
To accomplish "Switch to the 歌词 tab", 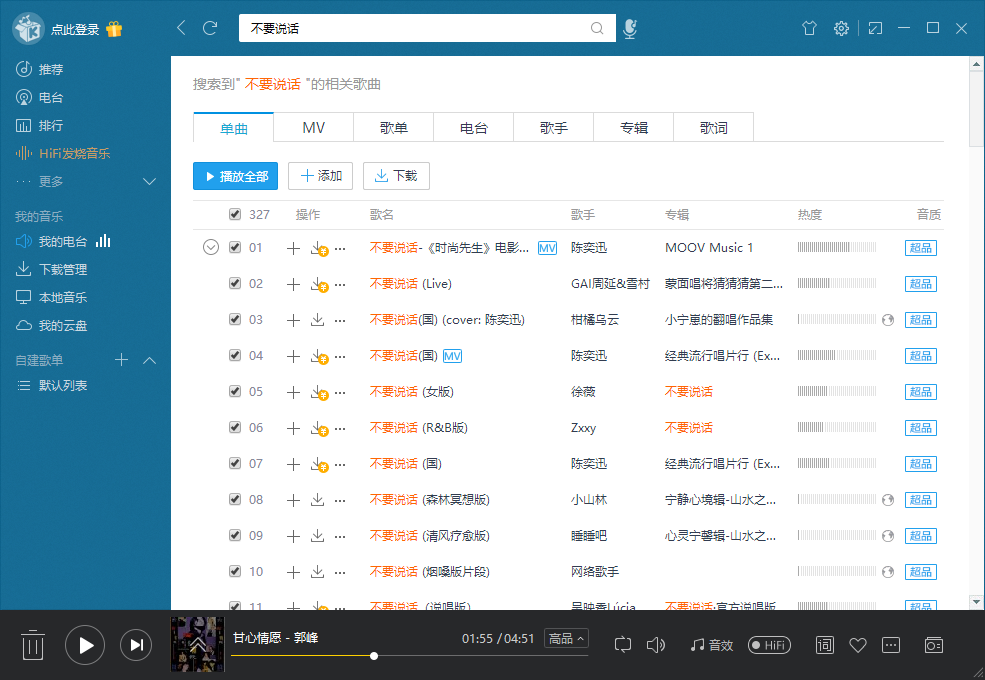I will (713, 128).
